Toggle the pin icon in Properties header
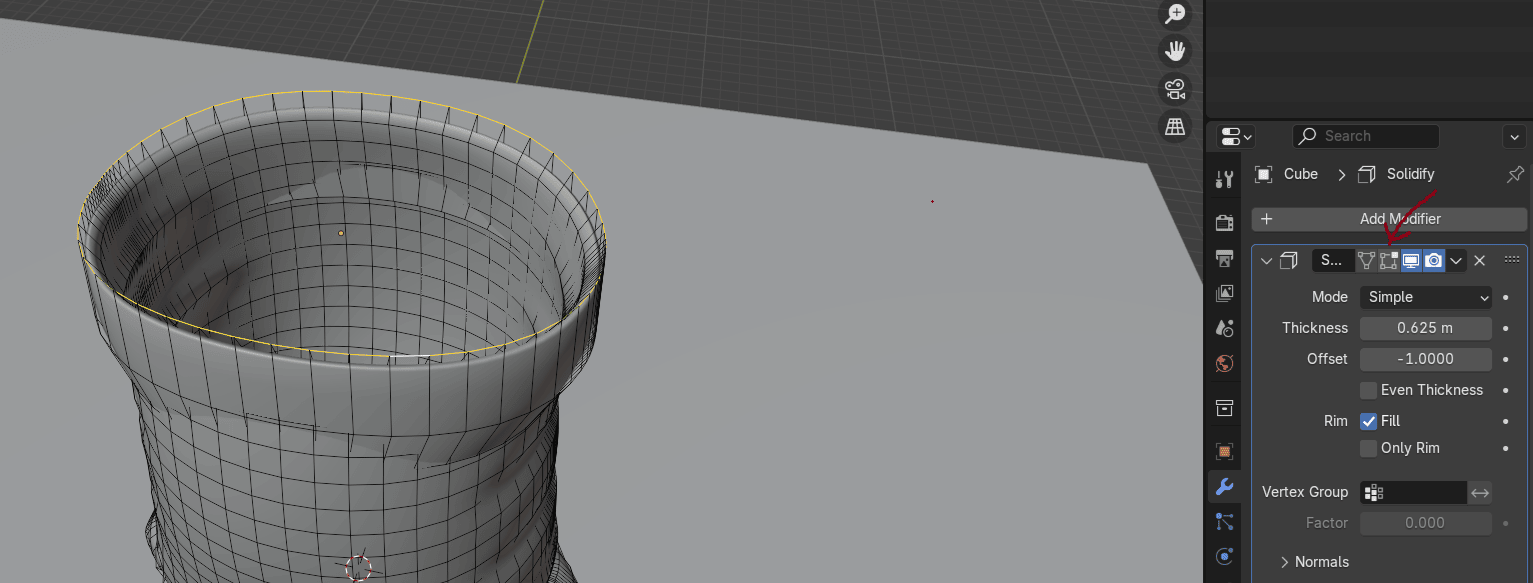The width and height of the screenshot is (1533, 583). [1515, 174]
